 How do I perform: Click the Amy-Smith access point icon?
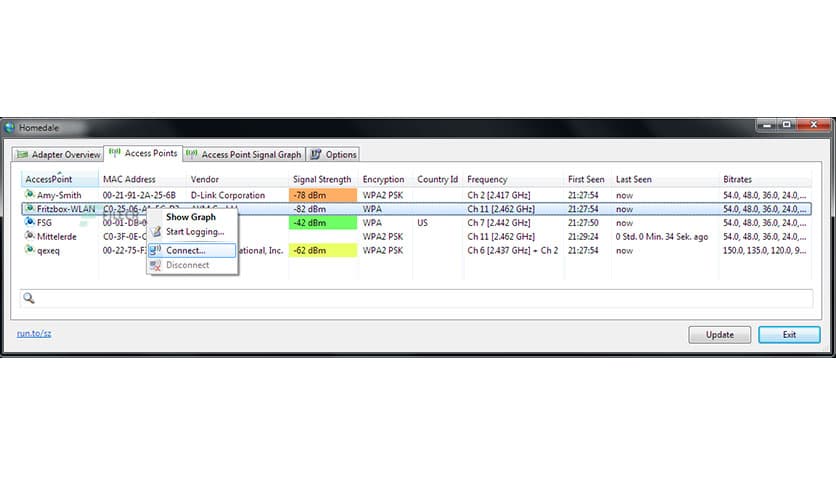(x=28, y=195)
